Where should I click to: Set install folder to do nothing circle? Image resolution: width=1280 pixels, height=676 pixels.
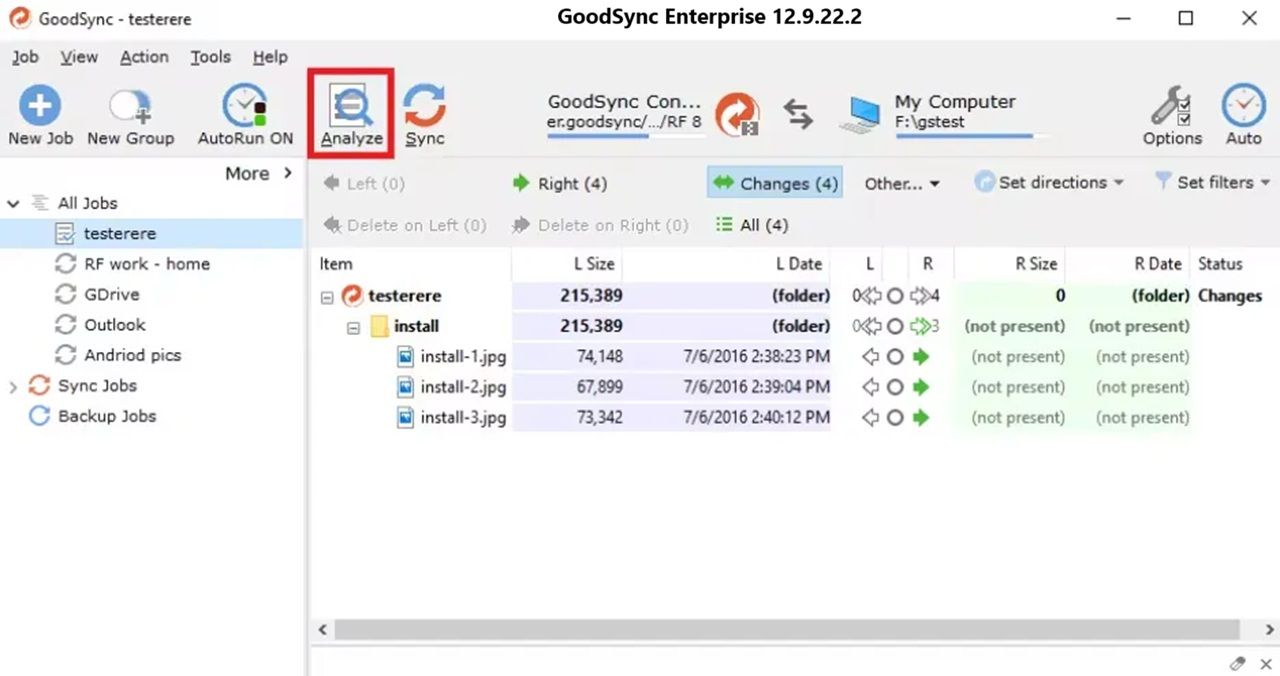(896, 326)
